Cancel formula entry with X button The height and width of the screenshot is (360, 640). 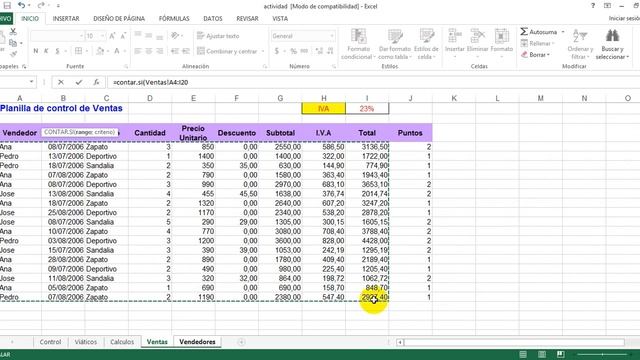click(x=61, y=82)
